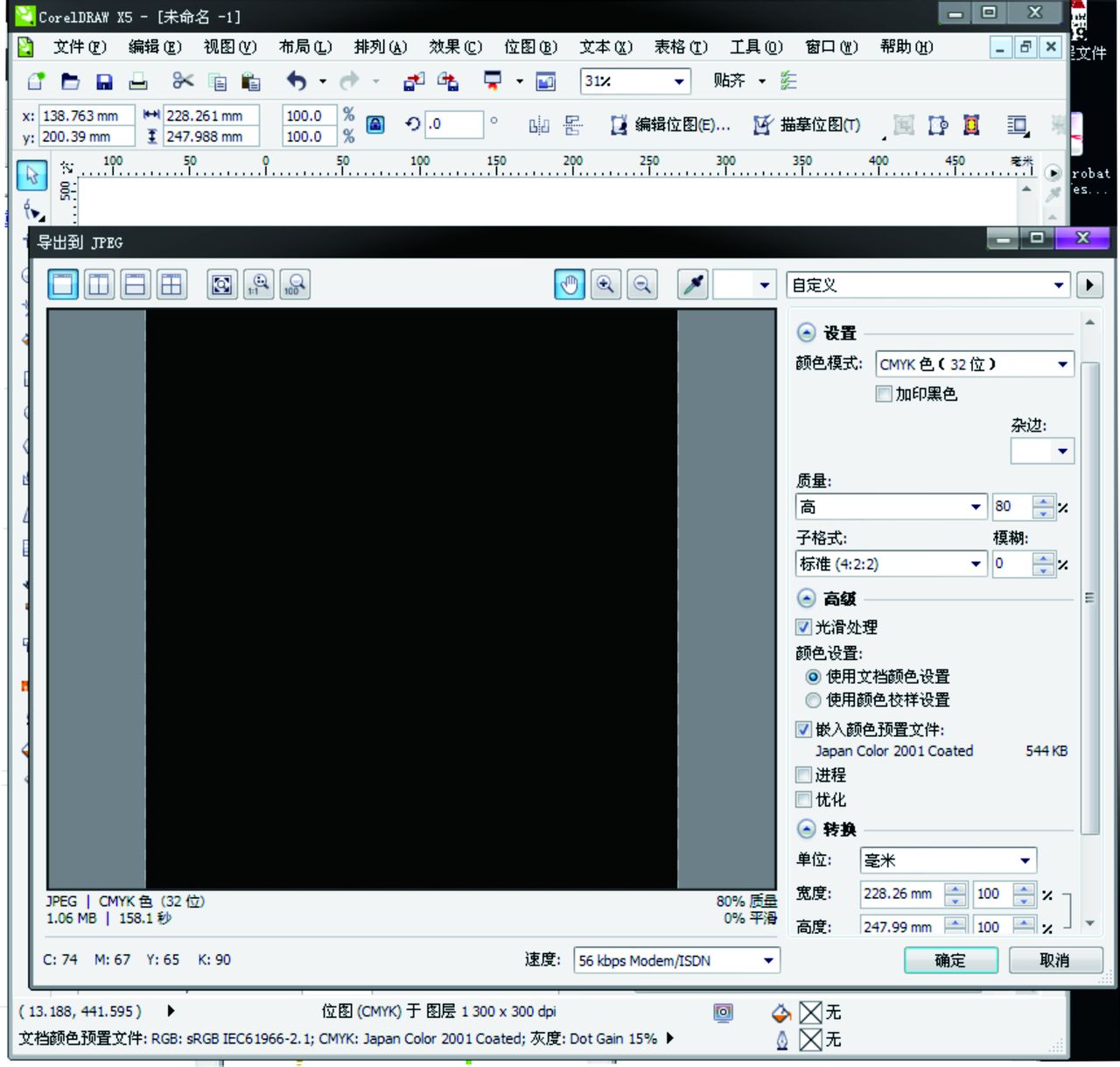
Task: Select the Pan hand tool
Action: pyautogui.click(x=570, y=284)
